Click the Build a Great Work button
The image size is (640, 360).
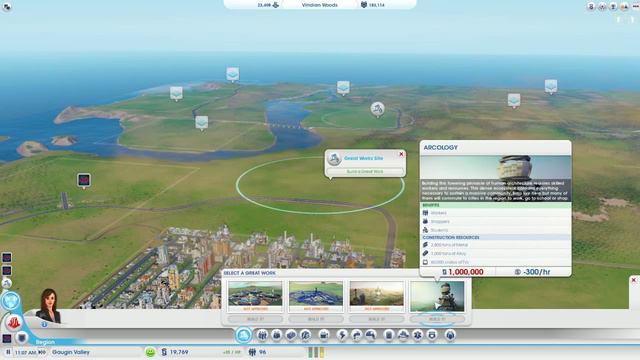365,171
